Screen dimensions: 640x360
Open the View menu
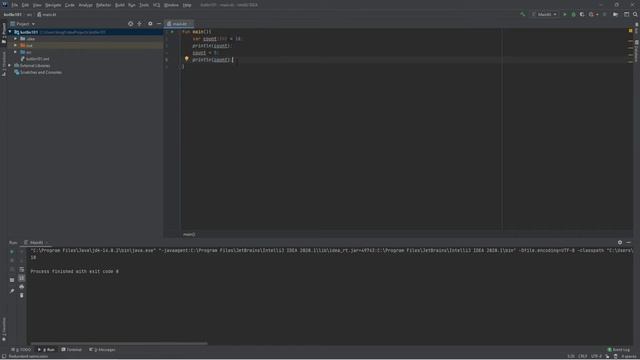(37, 5)
